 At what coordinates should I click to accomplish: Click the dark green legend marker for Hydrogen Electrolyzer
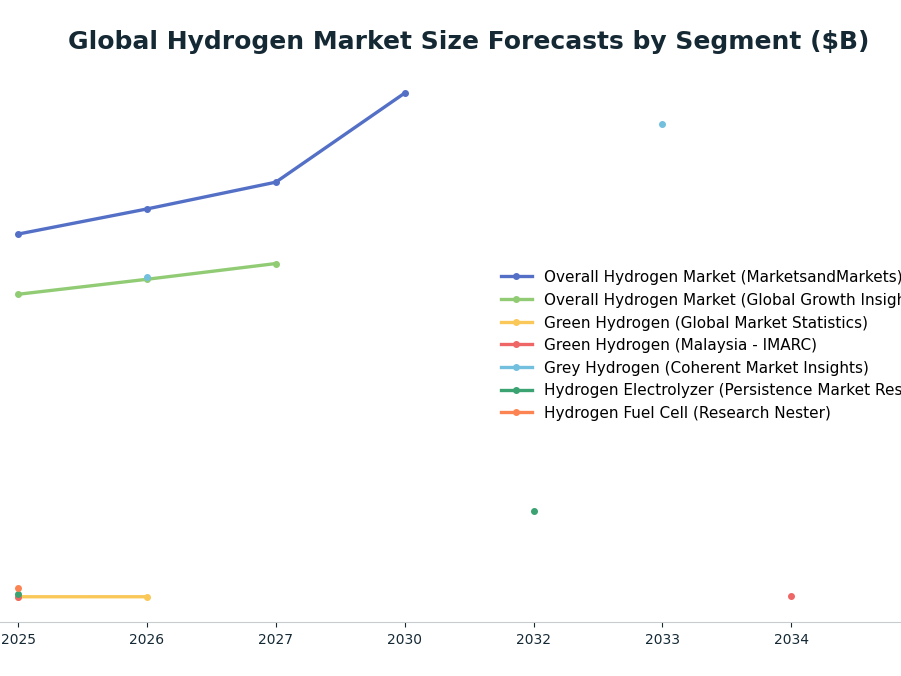pyautogui.click(x=517, y=390)
